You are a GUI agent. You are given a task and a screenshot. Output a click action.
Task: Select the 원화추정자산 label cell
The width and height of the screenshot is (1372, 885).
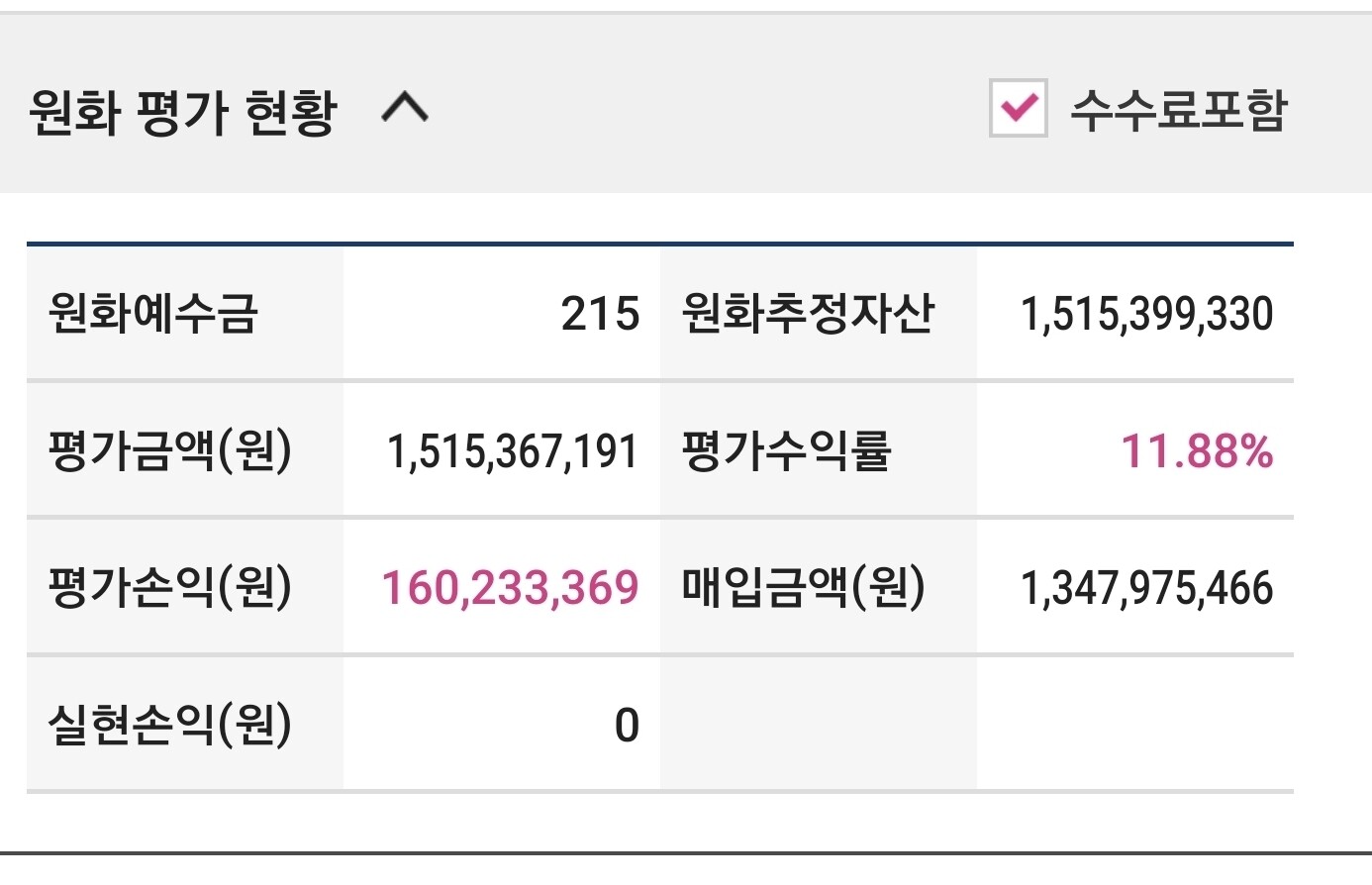tap(808, 314)
